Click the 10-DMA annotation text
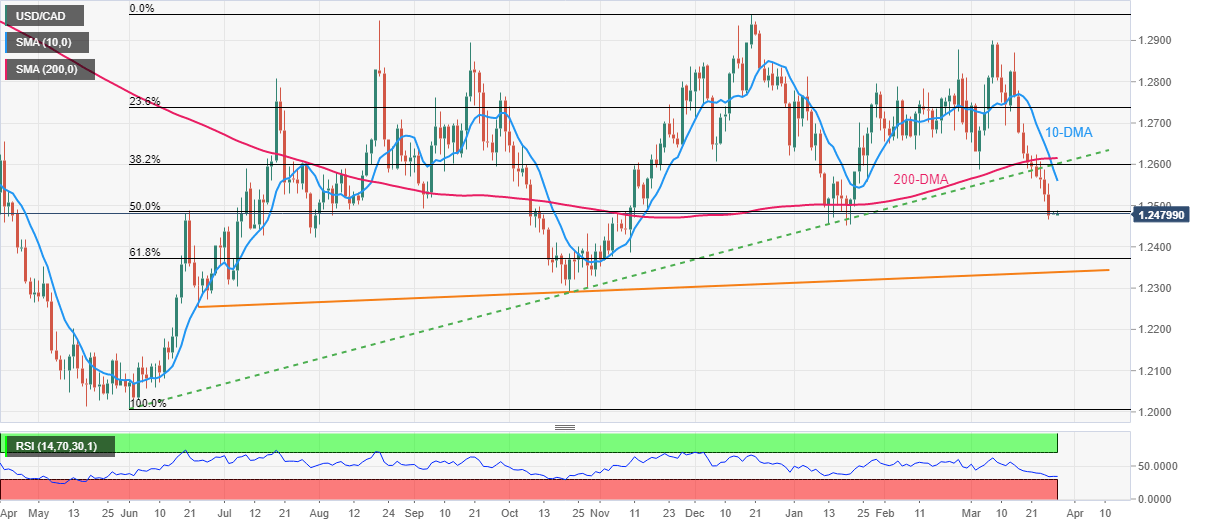 tap(1067, 132)
